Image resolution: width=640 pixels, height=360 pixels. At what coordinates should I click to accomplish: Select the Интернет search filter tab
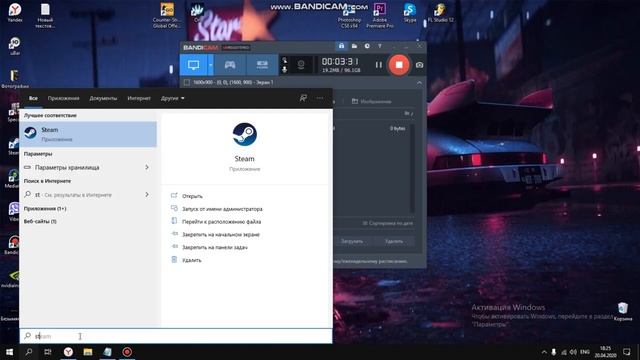point(139,98)
